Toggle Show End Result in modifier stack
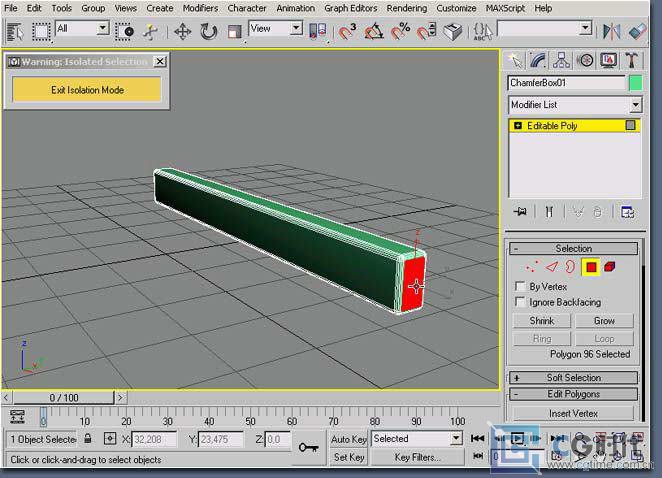Viewport: 662px width, 478px height. (549, 211)
